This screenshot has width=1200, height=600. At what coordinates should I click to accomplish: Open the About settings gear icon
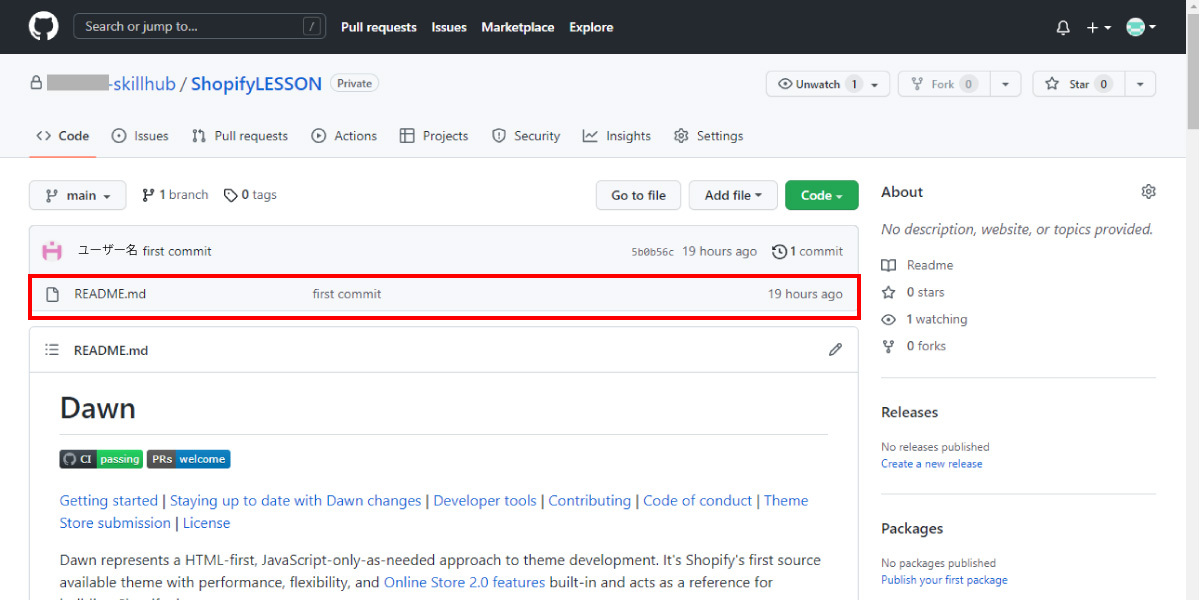1148,192
